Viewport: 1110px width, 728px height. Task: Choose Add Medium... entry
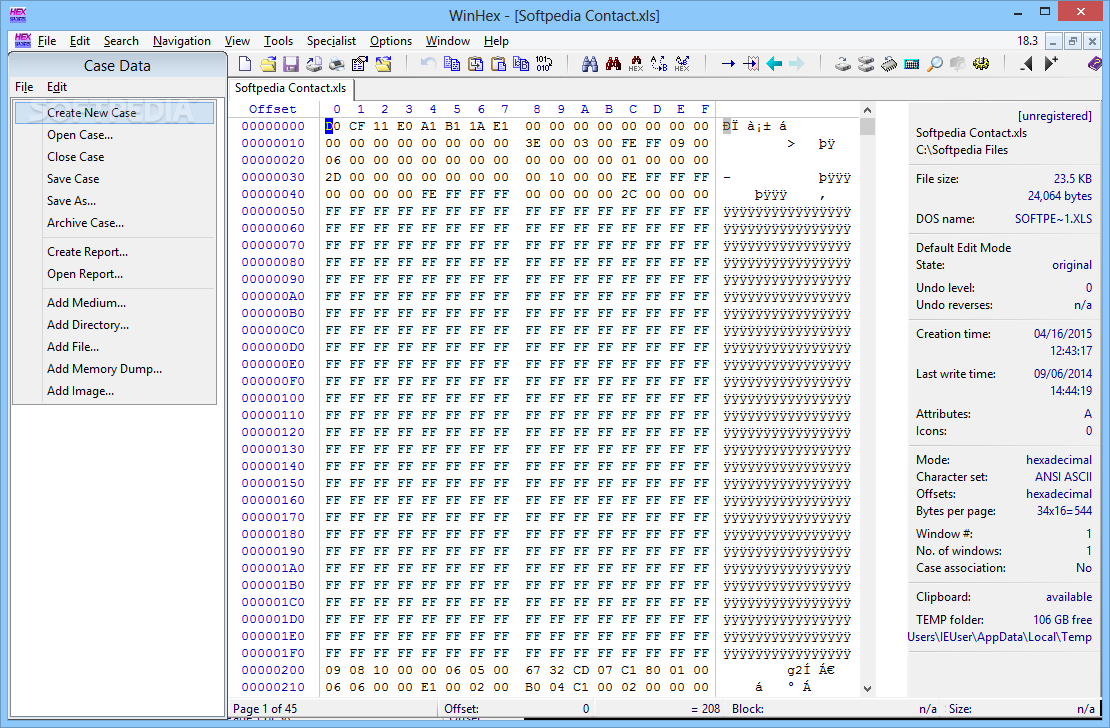pyautogui.click(x=115, y=302)
